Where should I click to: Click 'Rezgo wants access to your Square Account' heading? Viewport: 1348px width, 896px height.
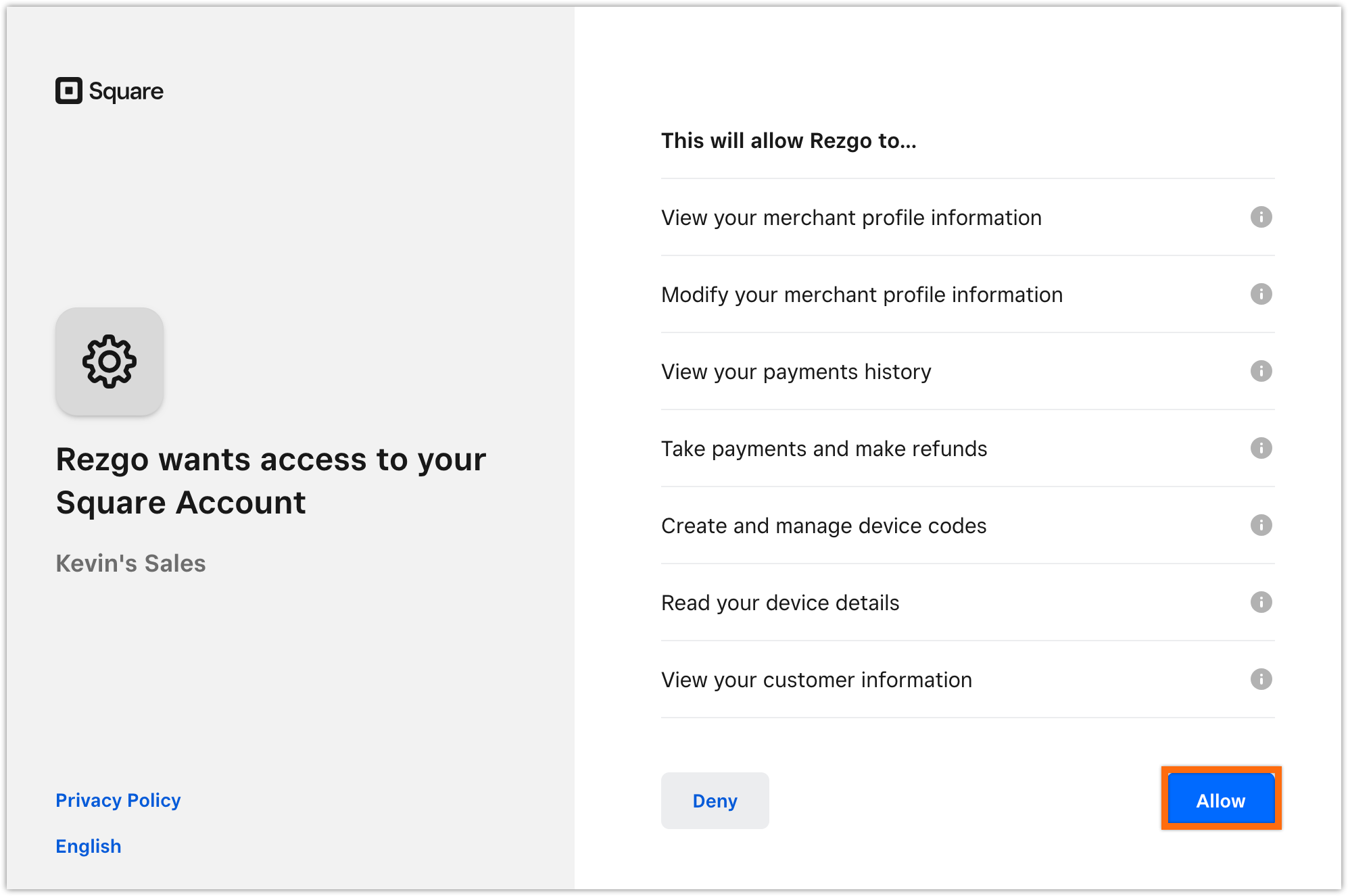click(x=271, y=481)
